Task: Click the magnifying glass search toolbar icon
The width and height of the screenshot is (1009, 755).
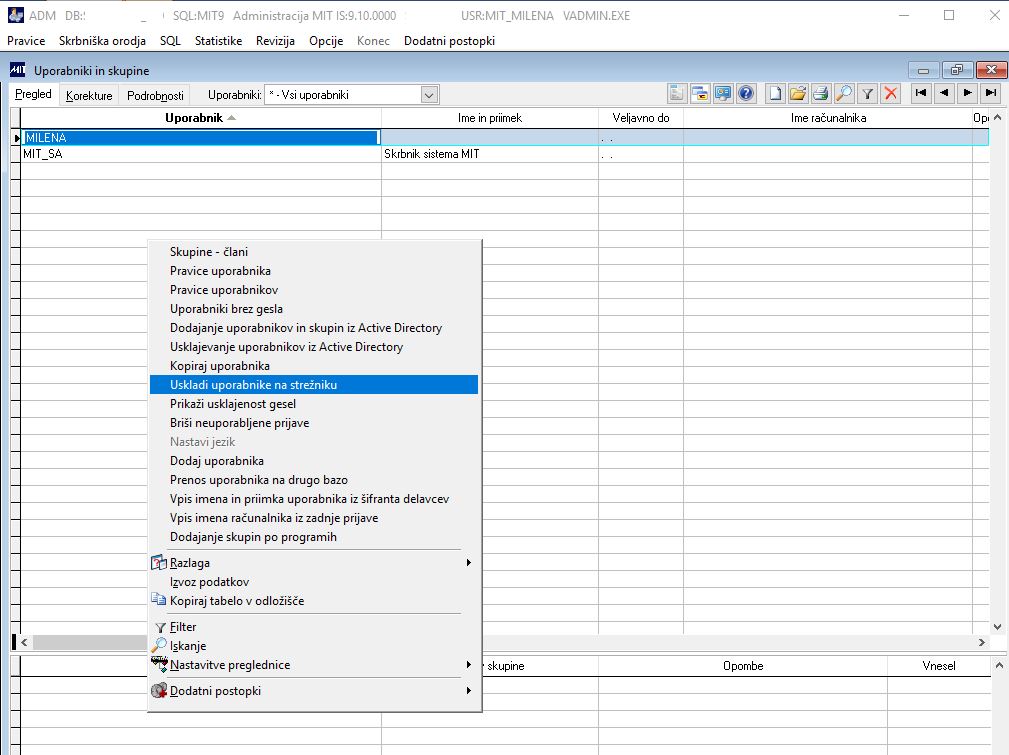Action: [844, 93]
